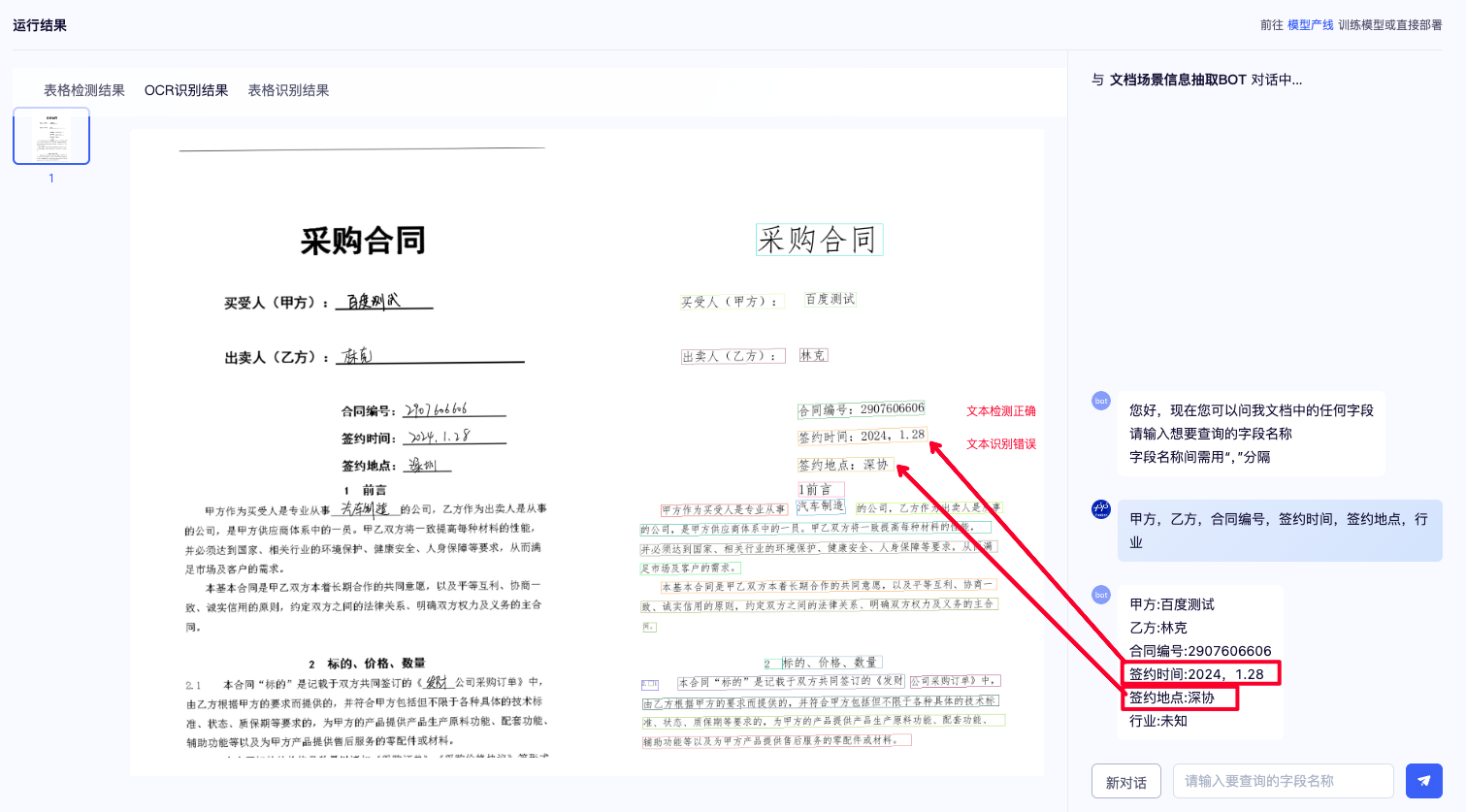This screenshot has height=812, width=1466.
Task: Select the OCR识别结果 tab
Action: 186,89
